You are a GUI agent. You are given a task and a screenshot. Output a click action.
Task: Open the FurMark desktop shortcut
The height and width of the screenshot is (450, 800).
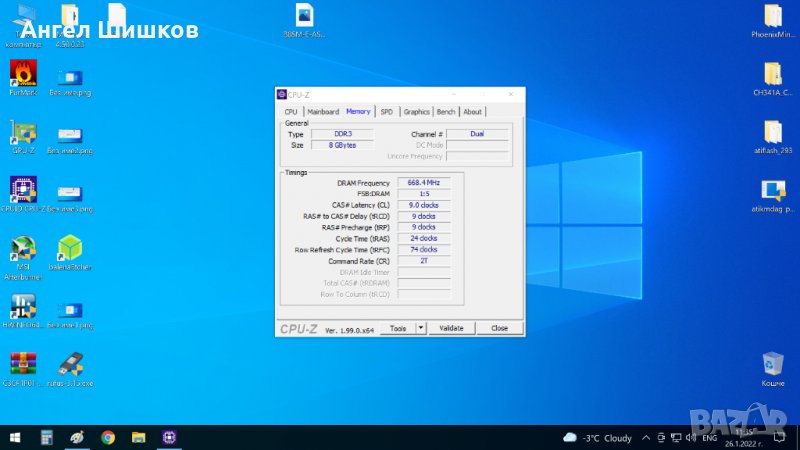point(23,74)
